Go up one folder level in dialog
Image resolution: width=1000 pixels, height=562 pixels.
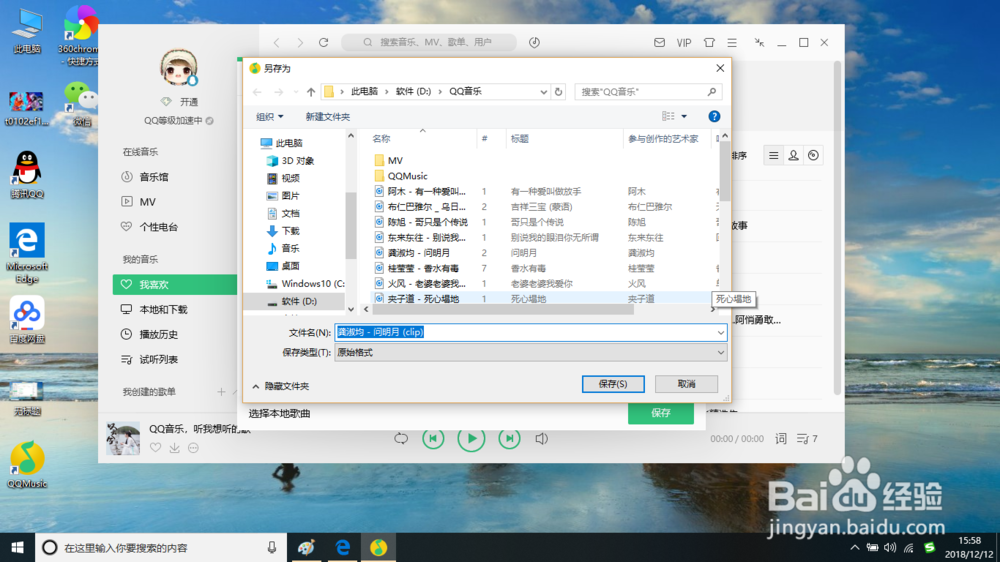coord(311,92)
